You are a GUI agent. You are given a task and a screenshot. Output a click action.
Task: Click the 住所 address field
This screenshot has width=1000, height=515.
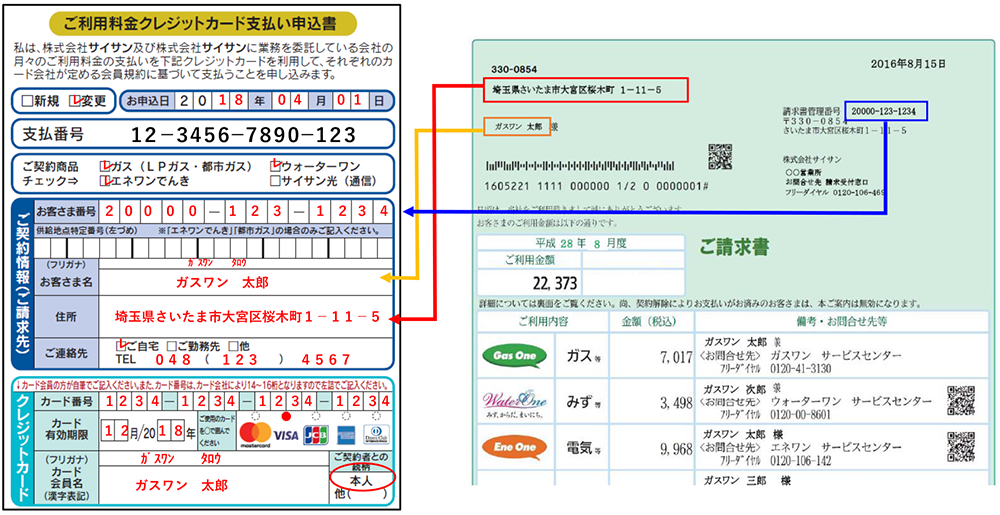coord(247,317)
